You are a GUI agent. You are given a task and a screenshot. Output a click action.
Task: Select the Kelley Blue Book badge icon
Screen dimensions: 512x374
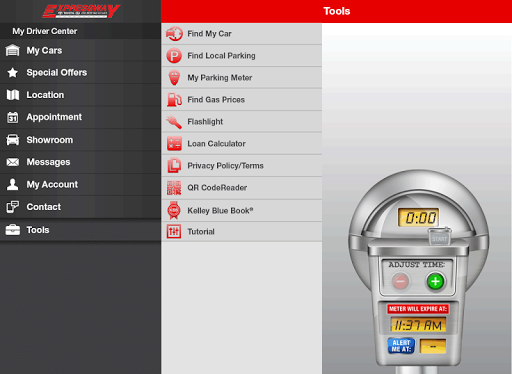(174, 210)
